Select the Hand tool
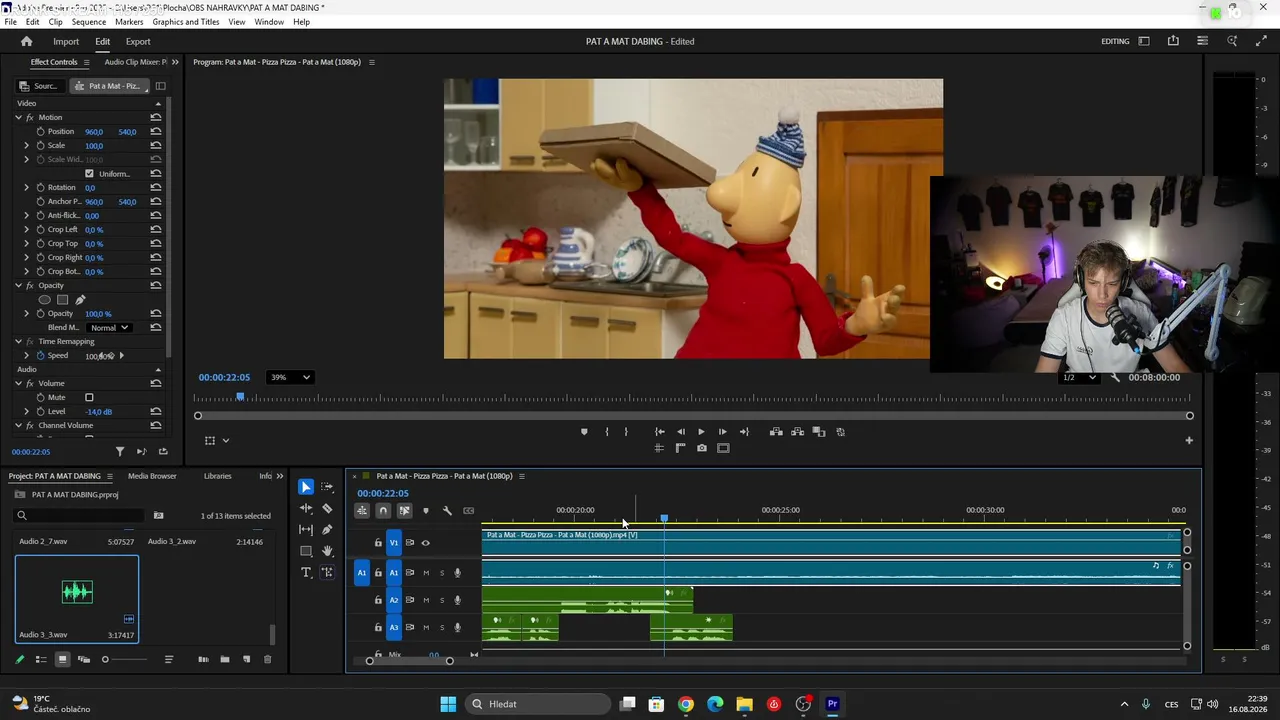The width and height of the screenshot is (1280, 720). coord(327,551)
